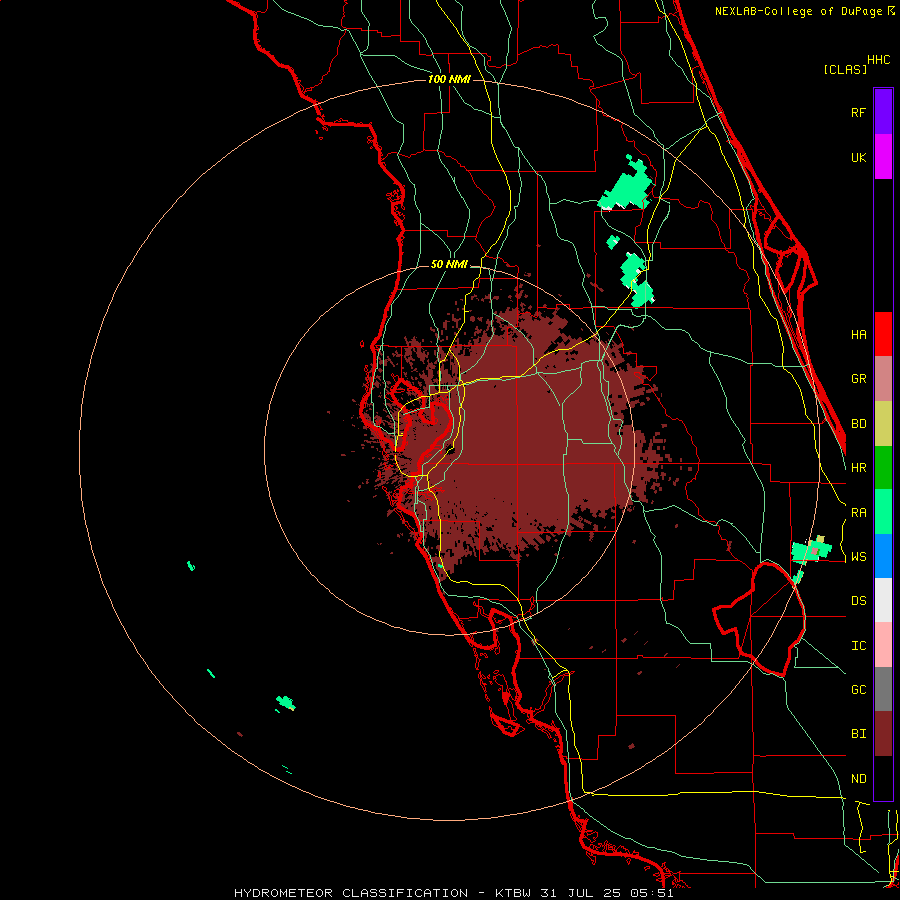This screenshot has height=900, width=900.
Task: Click the RA label in the legend
Action: tap(858, 513)
